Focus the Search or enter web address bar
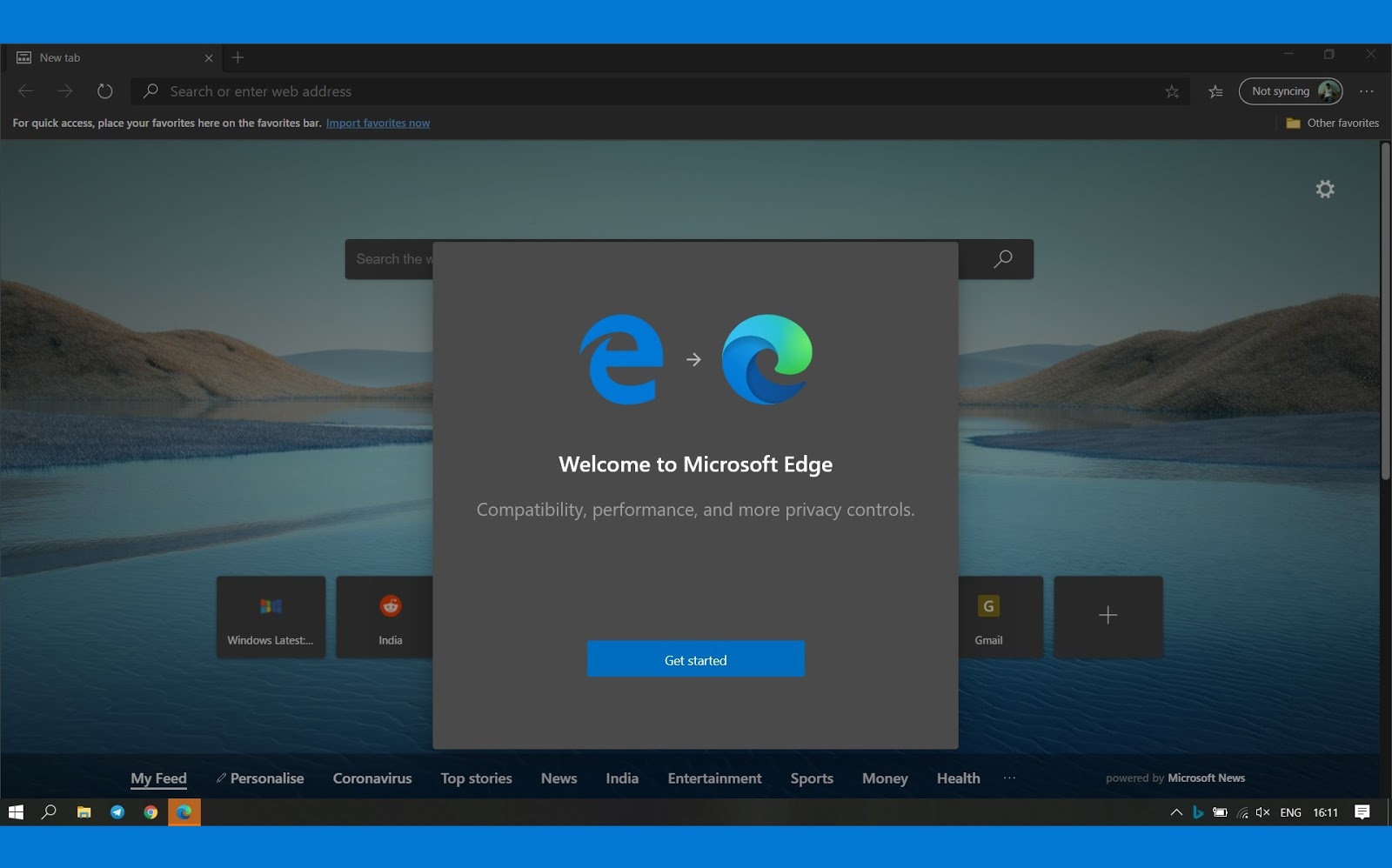This screenshot has width=1392, height=868. click(x=661, y=91)
